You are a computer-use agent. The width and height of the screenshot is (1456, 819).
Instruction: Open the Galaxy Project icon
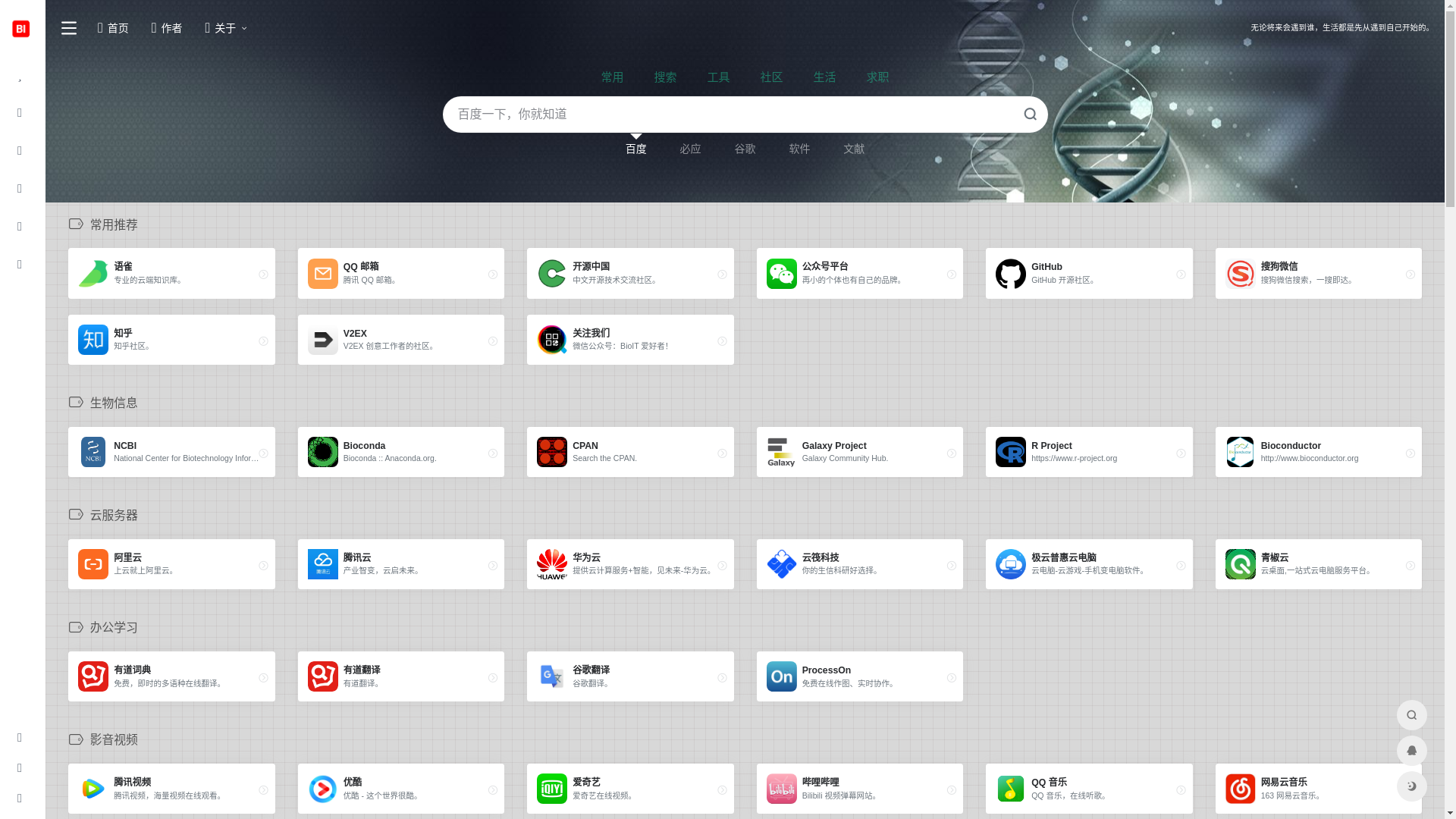tap(782, 452)
